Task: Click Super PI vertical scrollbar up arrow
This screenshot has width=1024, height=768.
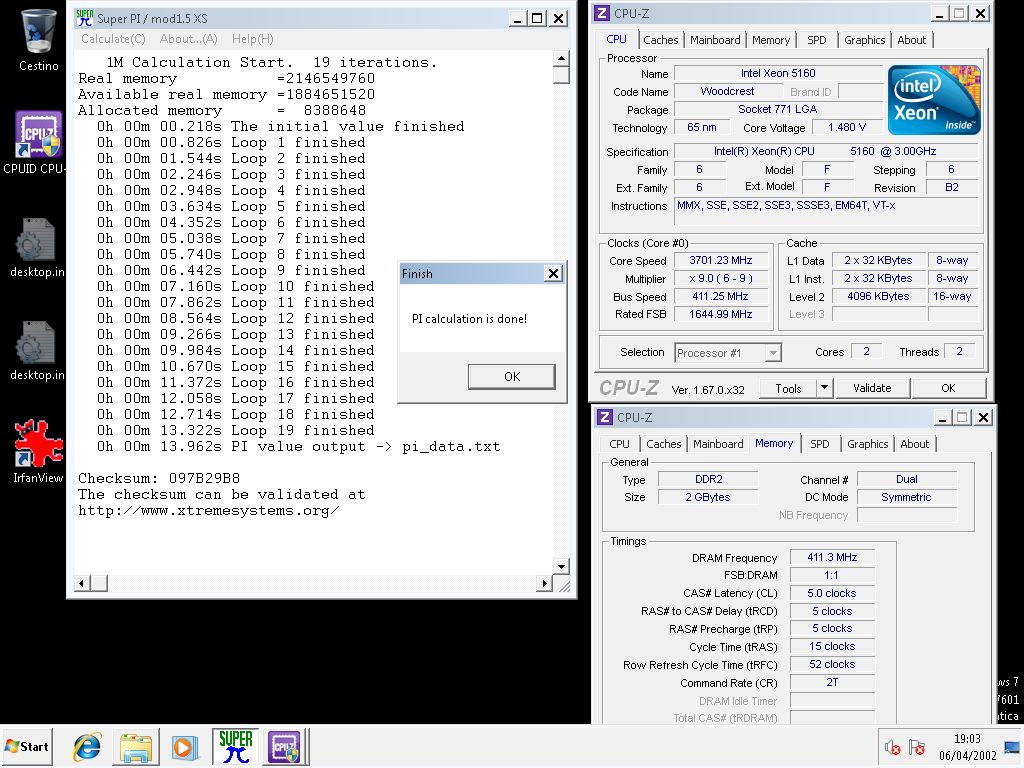Action: tap(561, 59)
